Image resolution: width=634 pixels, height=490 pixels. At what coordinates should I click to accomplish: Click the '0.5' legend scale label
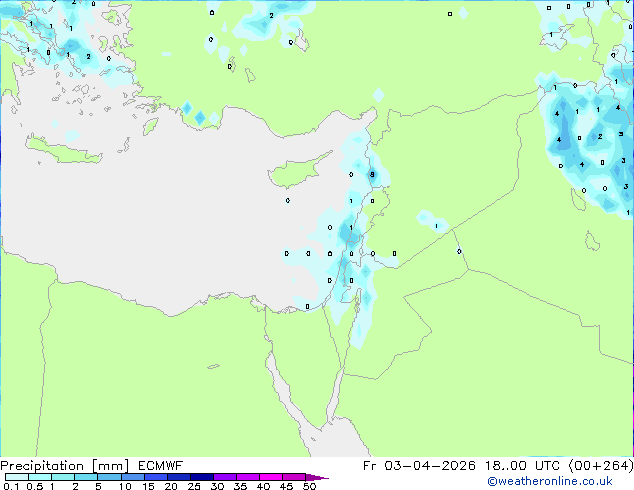pos(34,486)
